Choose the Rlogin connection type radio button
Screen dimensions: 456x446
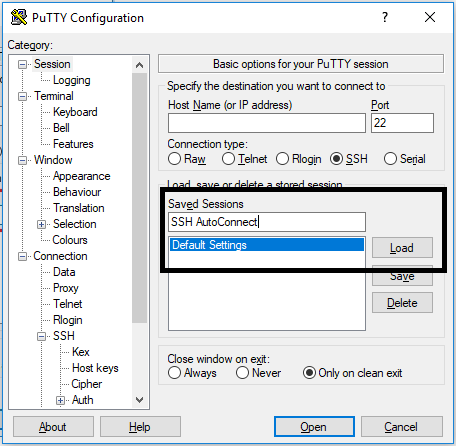coord(282,159)
